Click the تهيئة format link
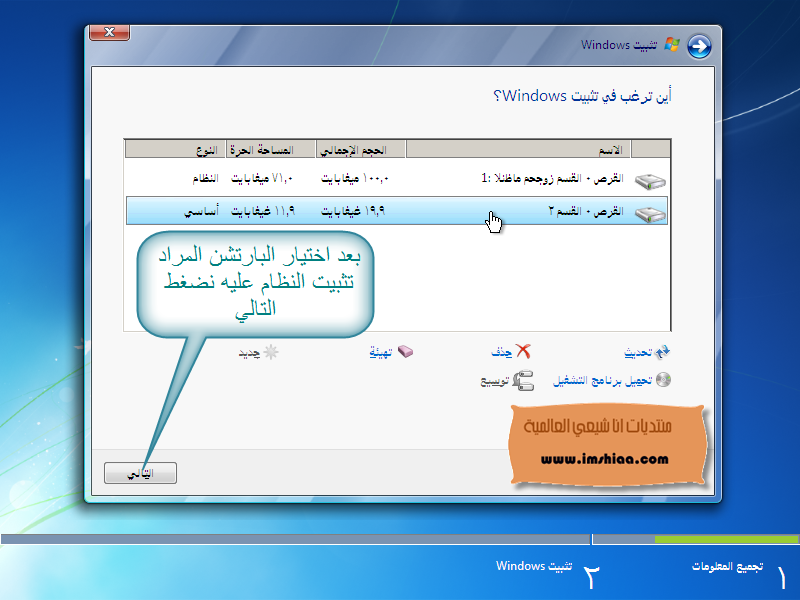Image resolution: width=800 pixels, height=600 pixels. point(381,353)
